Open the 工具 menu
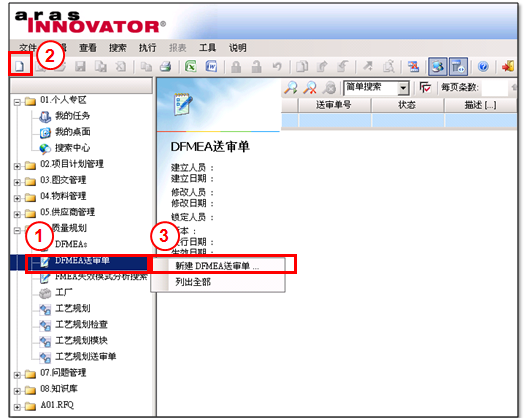The height and width of the screenshot is (418, 526). 207,48
